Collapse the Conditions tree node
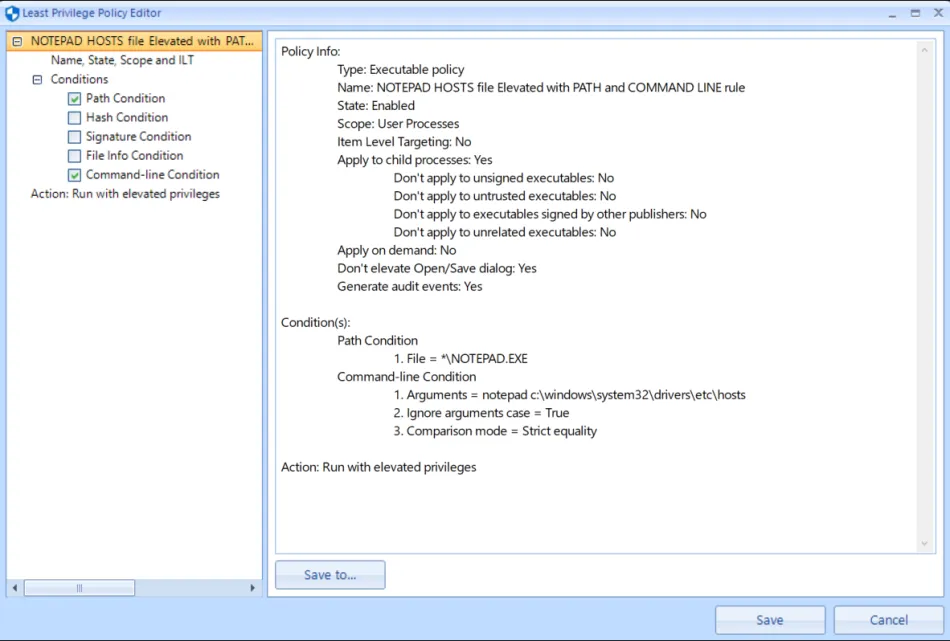This screenshot has width=950, height=641. click(x=37, y=79)
